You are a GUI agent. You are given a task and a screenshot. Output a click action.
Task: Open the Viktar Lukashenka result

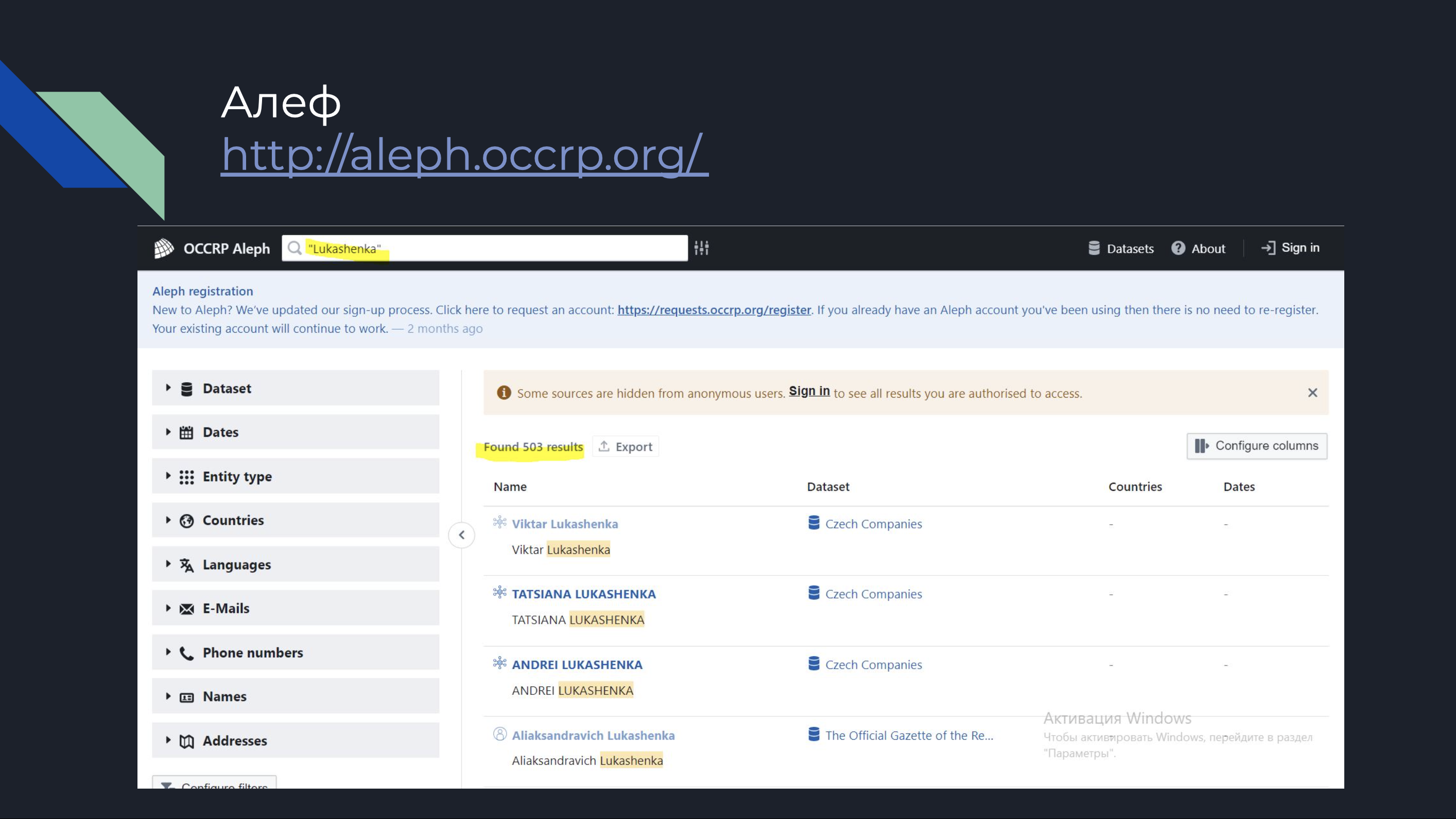[565, 524]
